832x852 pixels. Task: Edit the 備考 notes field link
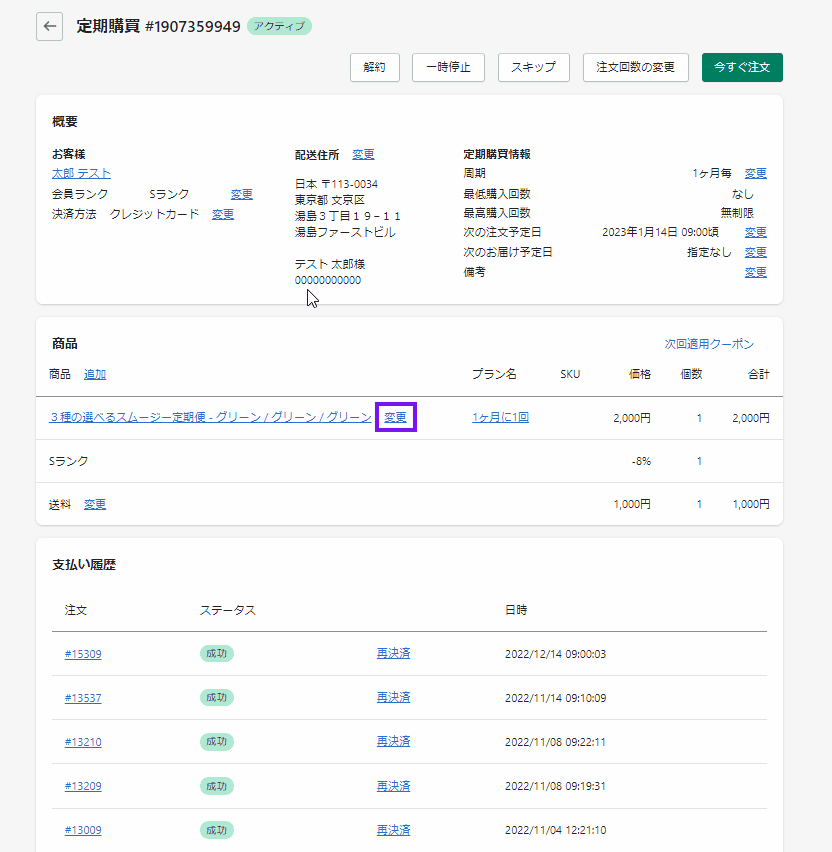tap(755, 272)
